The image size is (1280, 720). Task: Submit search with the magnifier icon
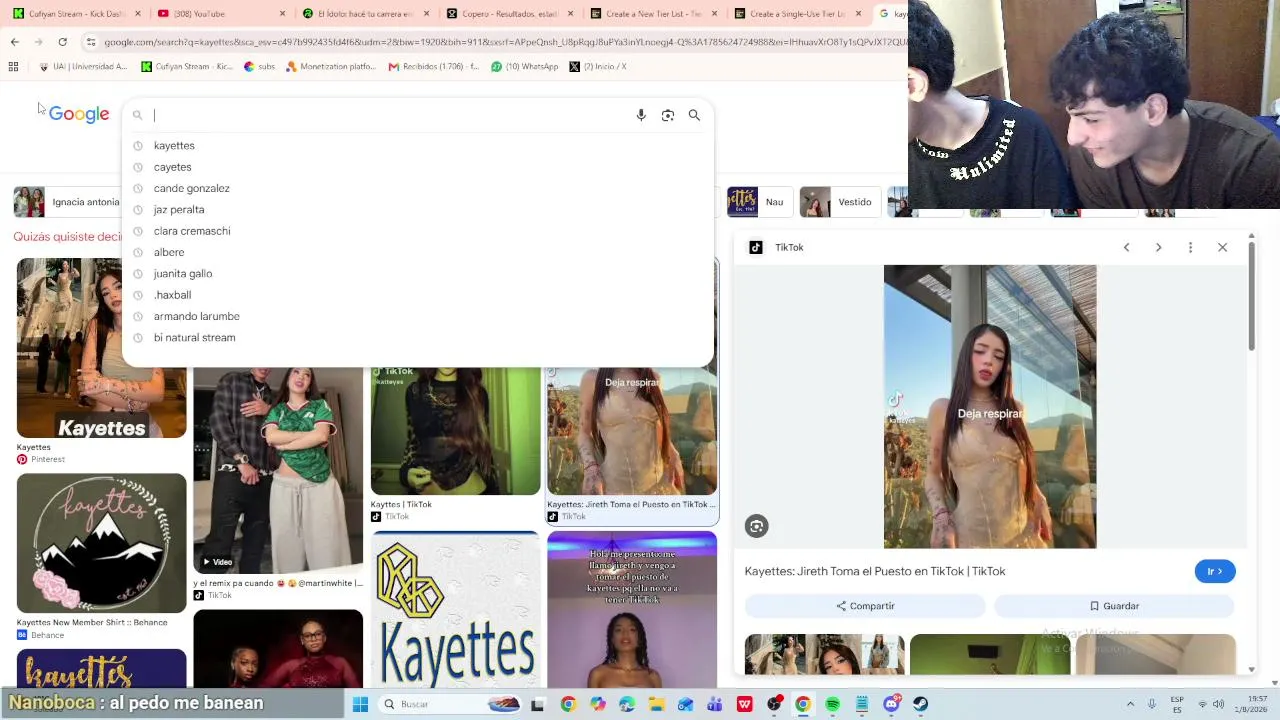(x=694, y=115)
